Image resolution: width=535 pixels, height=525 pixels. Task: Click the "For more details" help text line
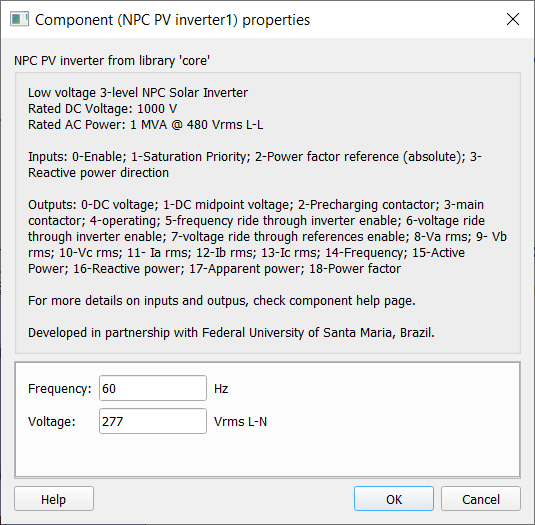click(x=222, y=301)
